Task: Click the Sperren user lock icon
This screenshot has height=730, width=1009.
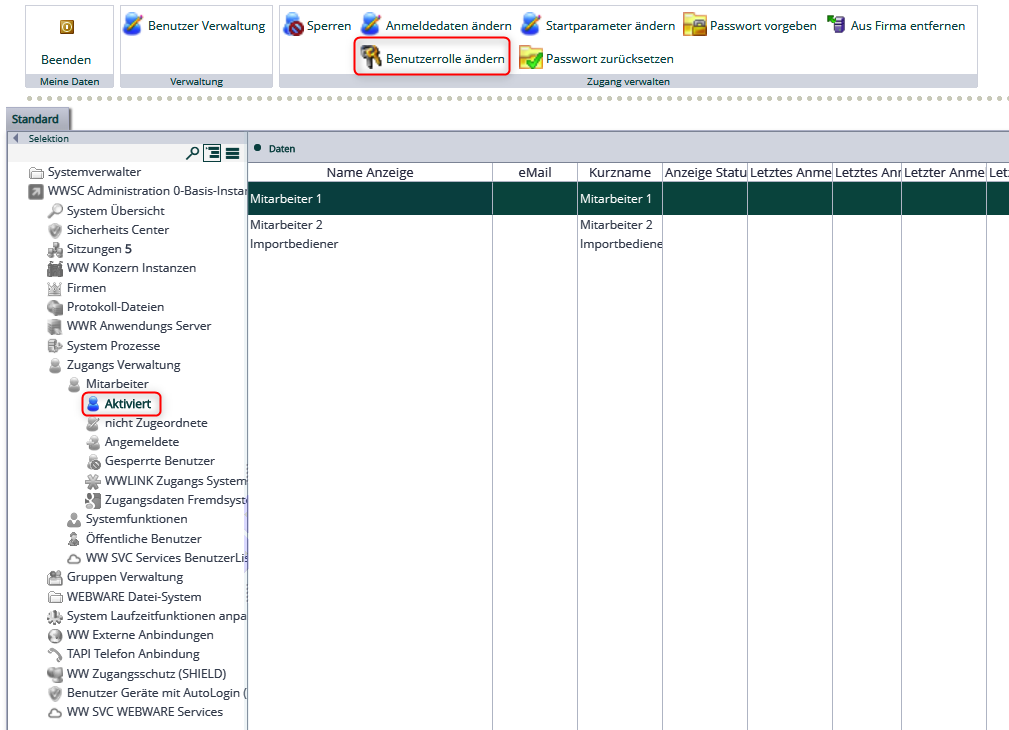Action: click(x=293, y=25)
